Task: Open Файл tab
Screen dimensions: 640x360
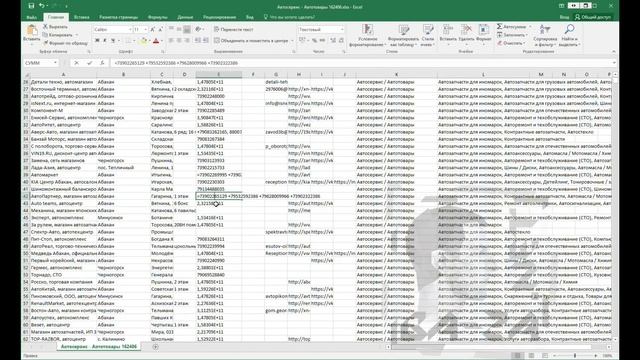Action: (31, 17)
